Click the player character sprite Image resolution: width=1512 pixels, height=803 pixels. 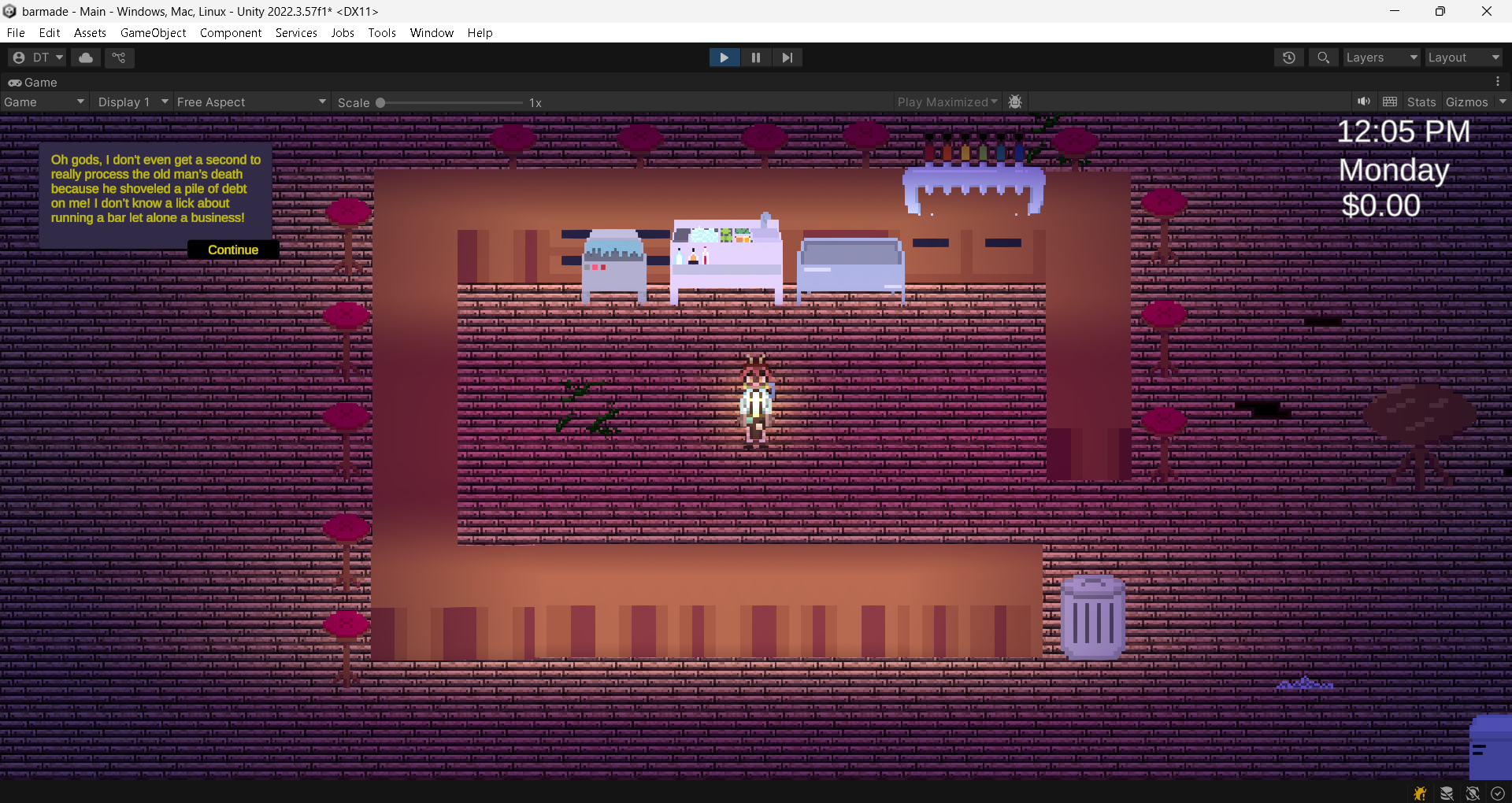coord(756,403)
